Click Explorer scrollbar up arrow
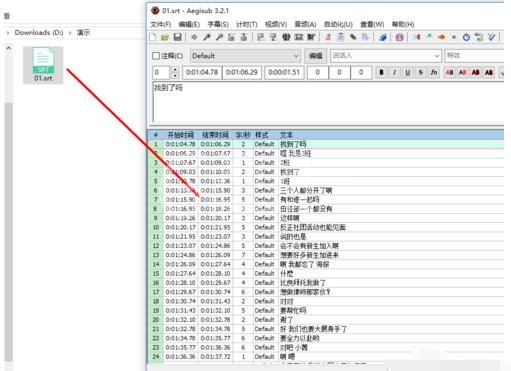This screenshot has height=371, width=511. click(x=8, y=48)
